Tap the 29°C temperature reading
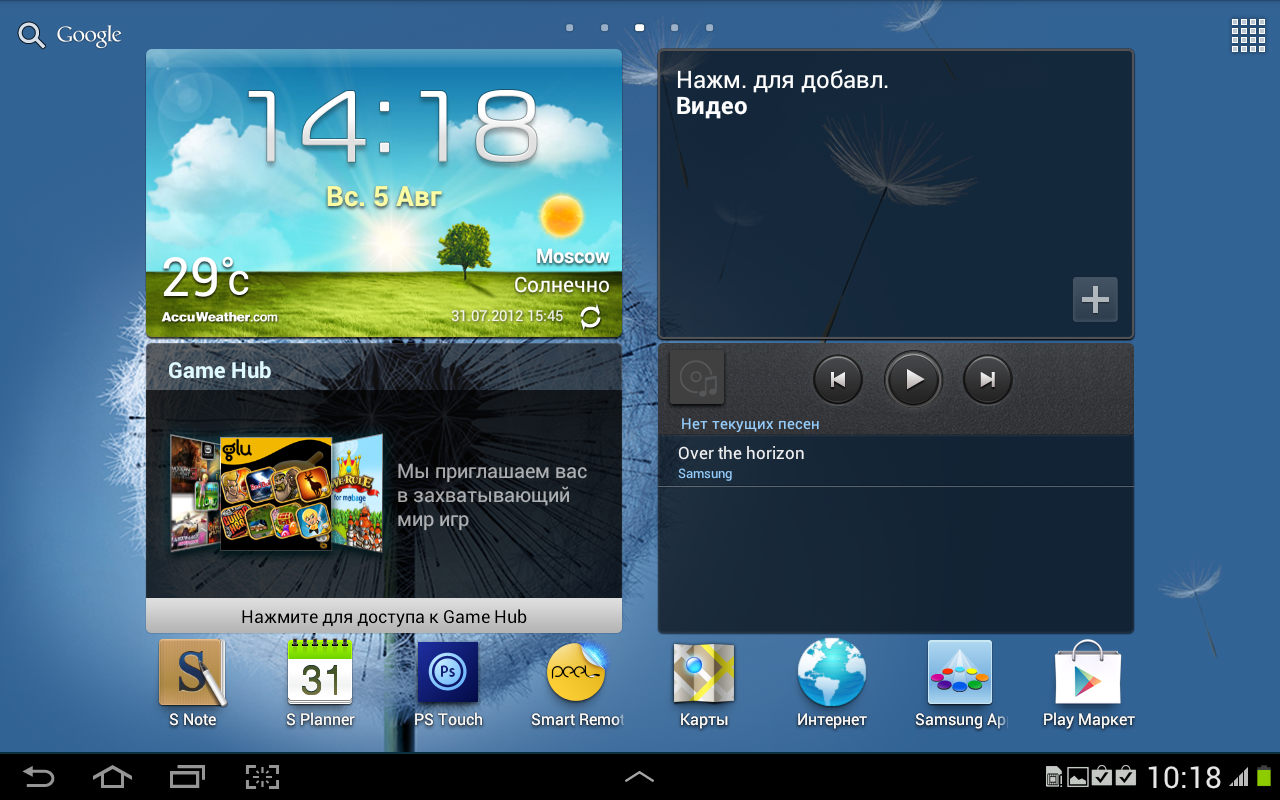This screenshot has width=1280, height=800. click(206, 278)
